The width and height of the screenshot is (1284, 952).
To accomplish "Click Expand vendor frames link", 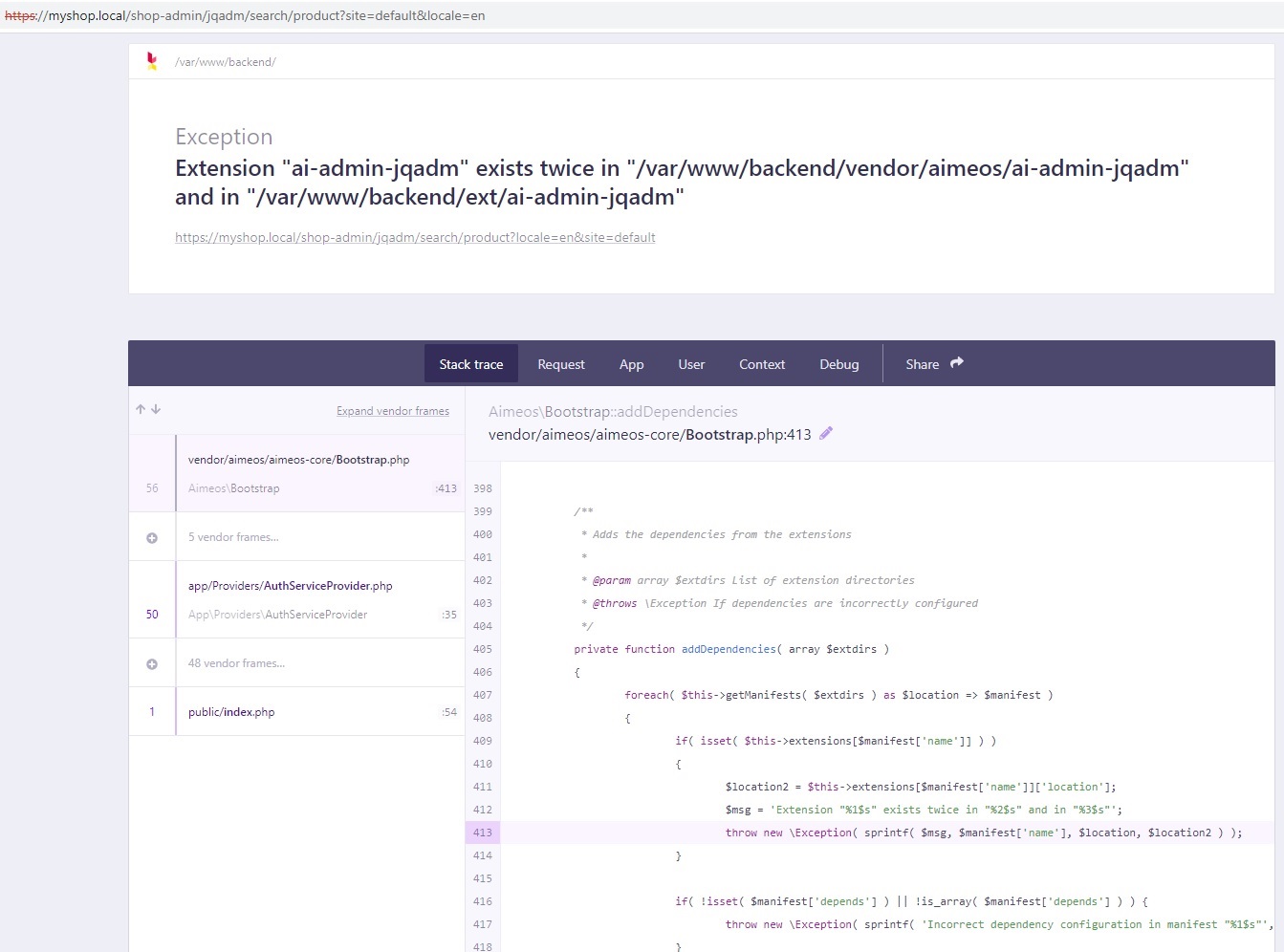I will click(393, 411).
